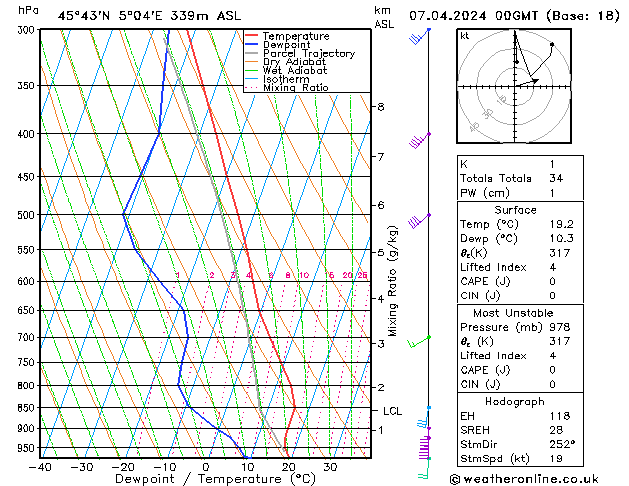Click the 'StmSpd (kt)' value 19
The height and width of the screenshot is (486, 629).
click(x=556, y=459)
